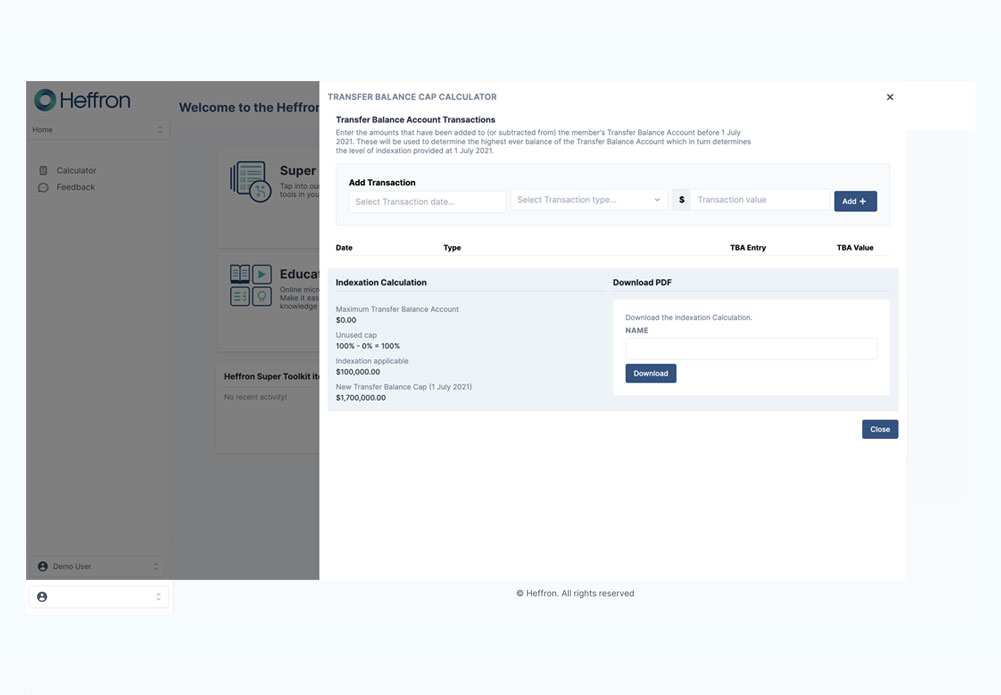Open the Calculator menu item
The height and width of the screenshot is (695, 1001).
pos(76,170)
